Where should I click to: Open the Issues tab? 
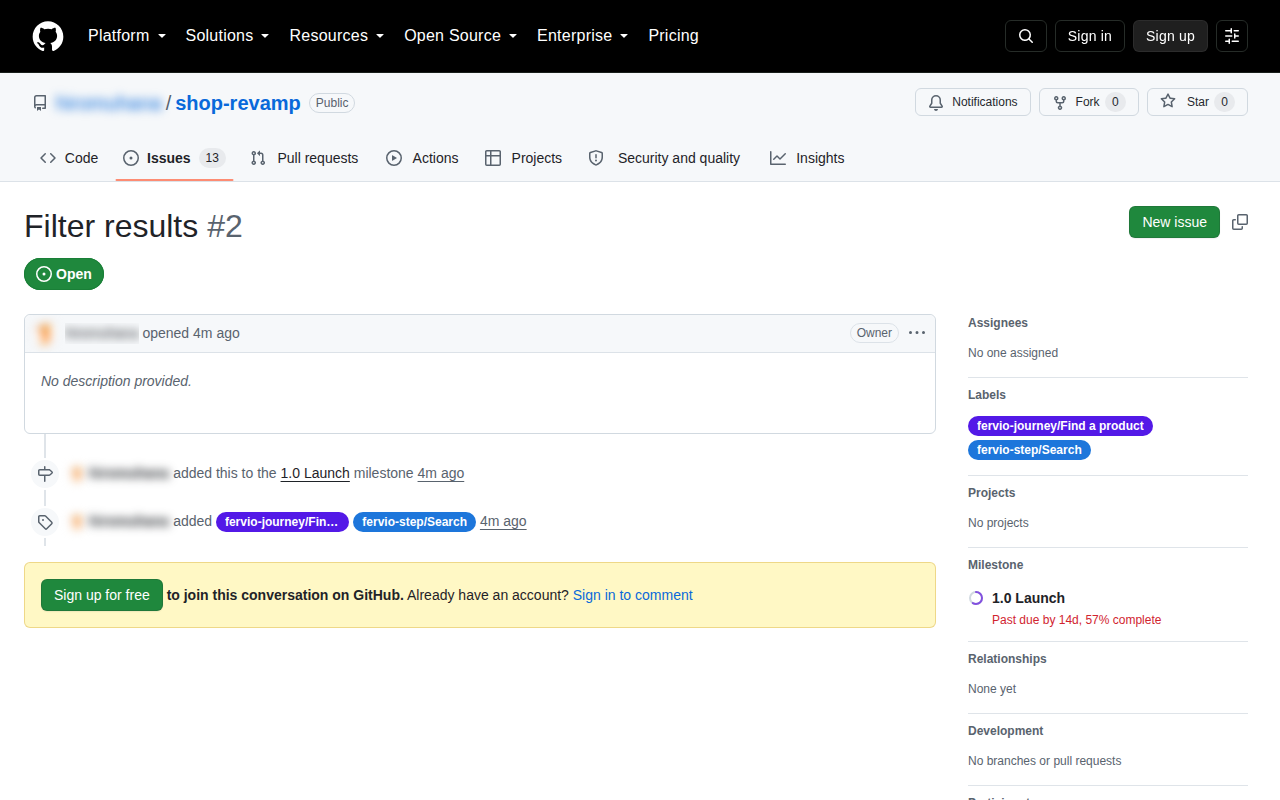(174, 158)
